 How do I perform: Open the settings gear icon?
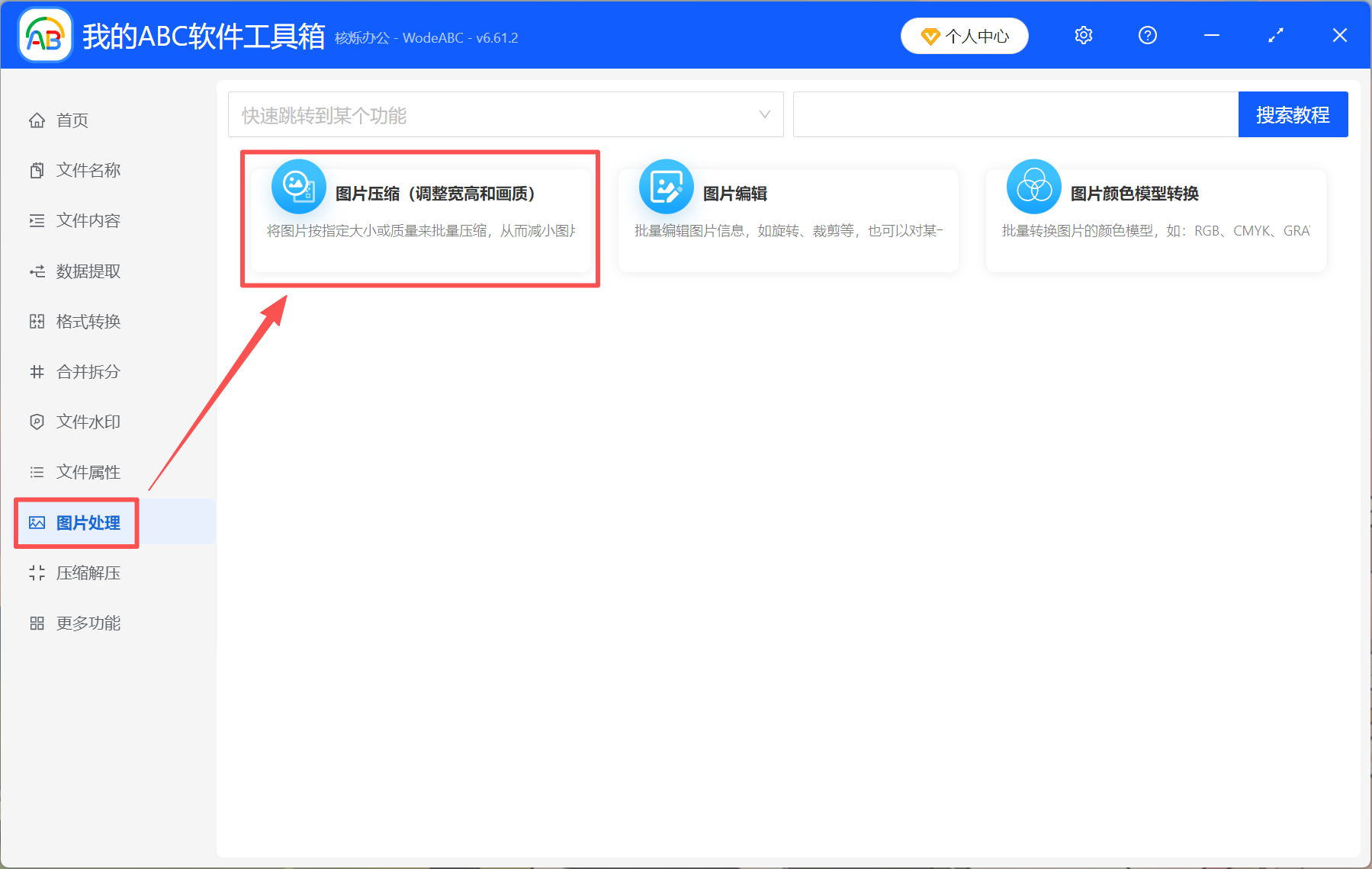pyautogui.click(x=1083, y=35)
